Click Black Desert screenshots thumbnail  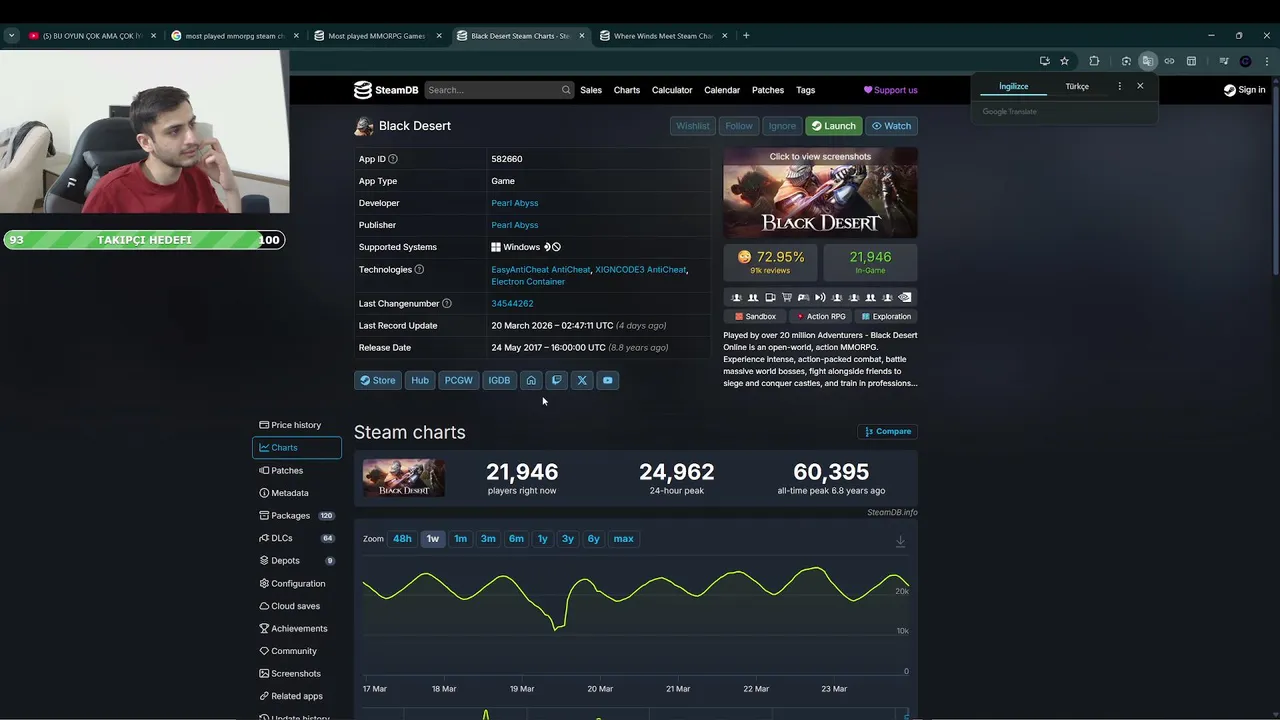(820, 193)
